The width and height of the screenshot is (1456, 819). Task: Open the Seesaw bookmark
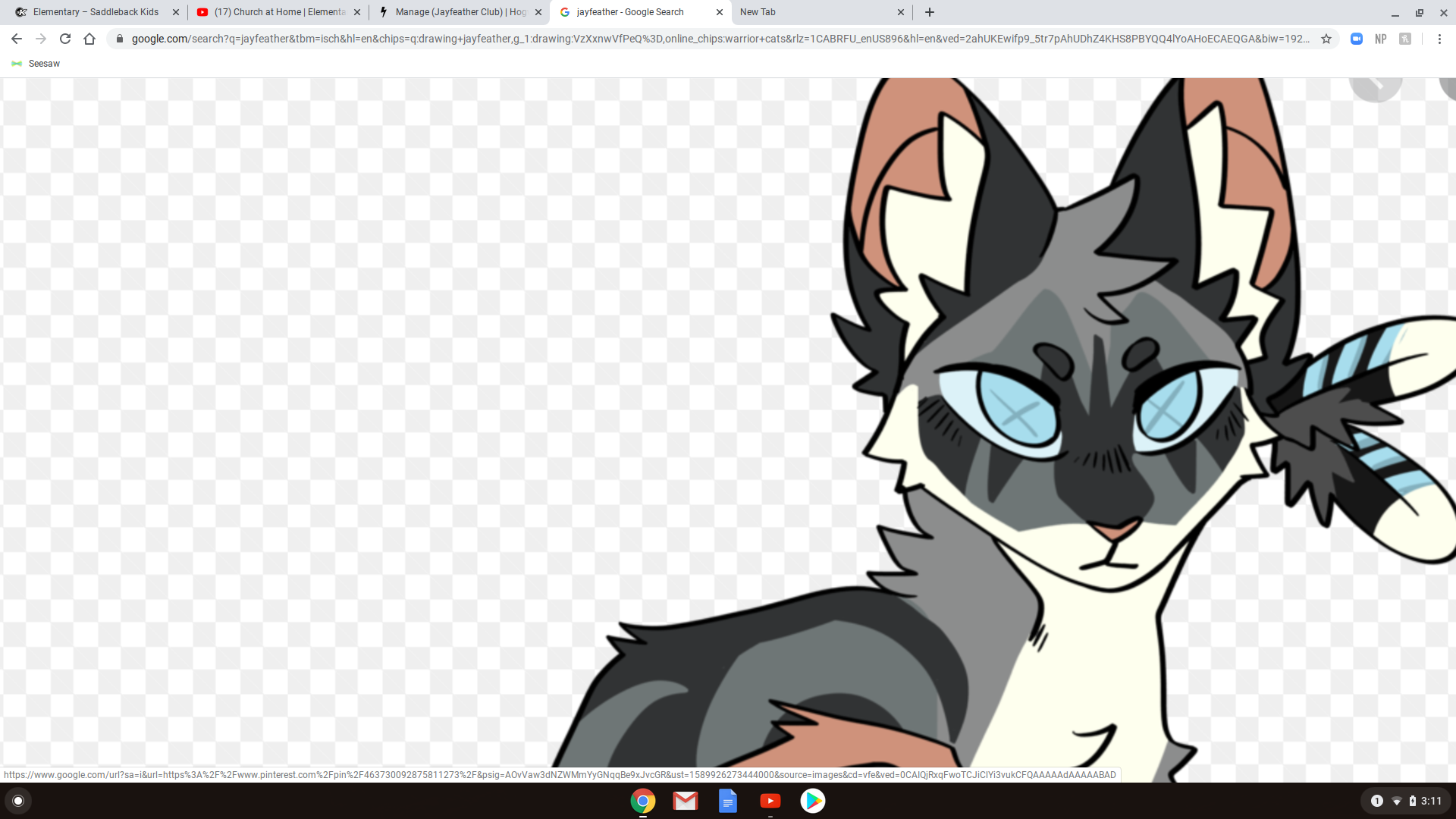36,64
